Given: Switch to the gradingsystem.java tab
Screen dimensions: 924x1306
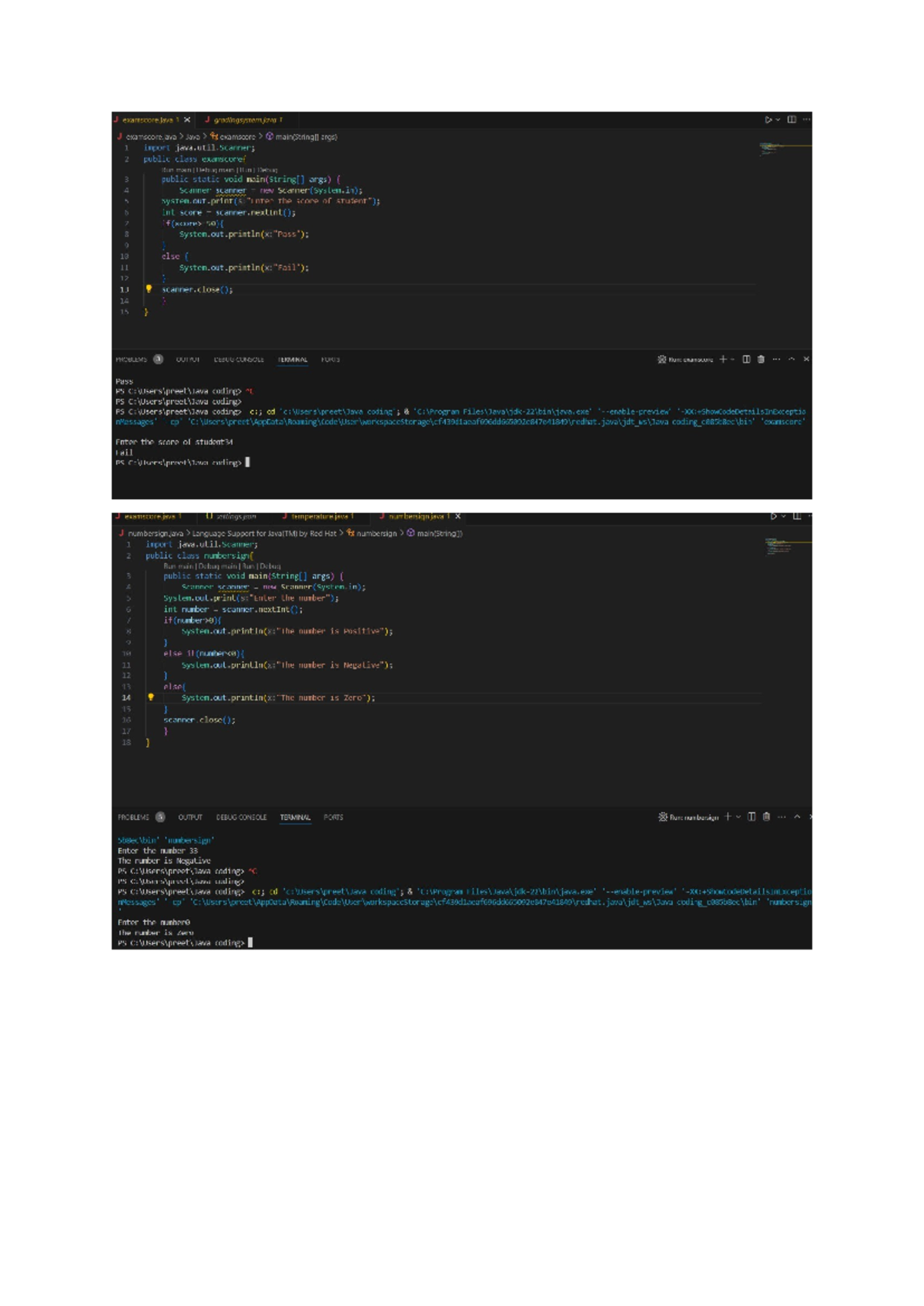Looking at the screenshot, I should (244, 120).
